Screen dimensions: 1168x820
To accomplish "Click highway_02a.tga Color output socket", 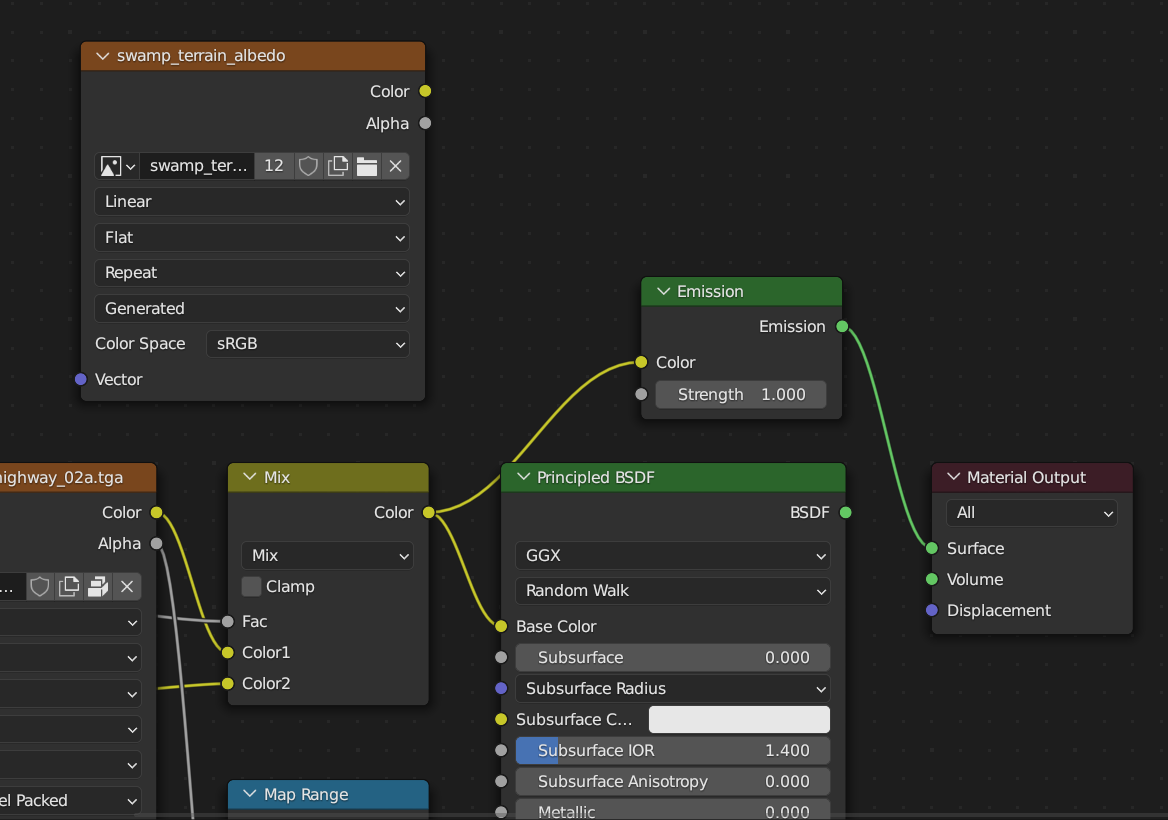I will pos(156,512).
